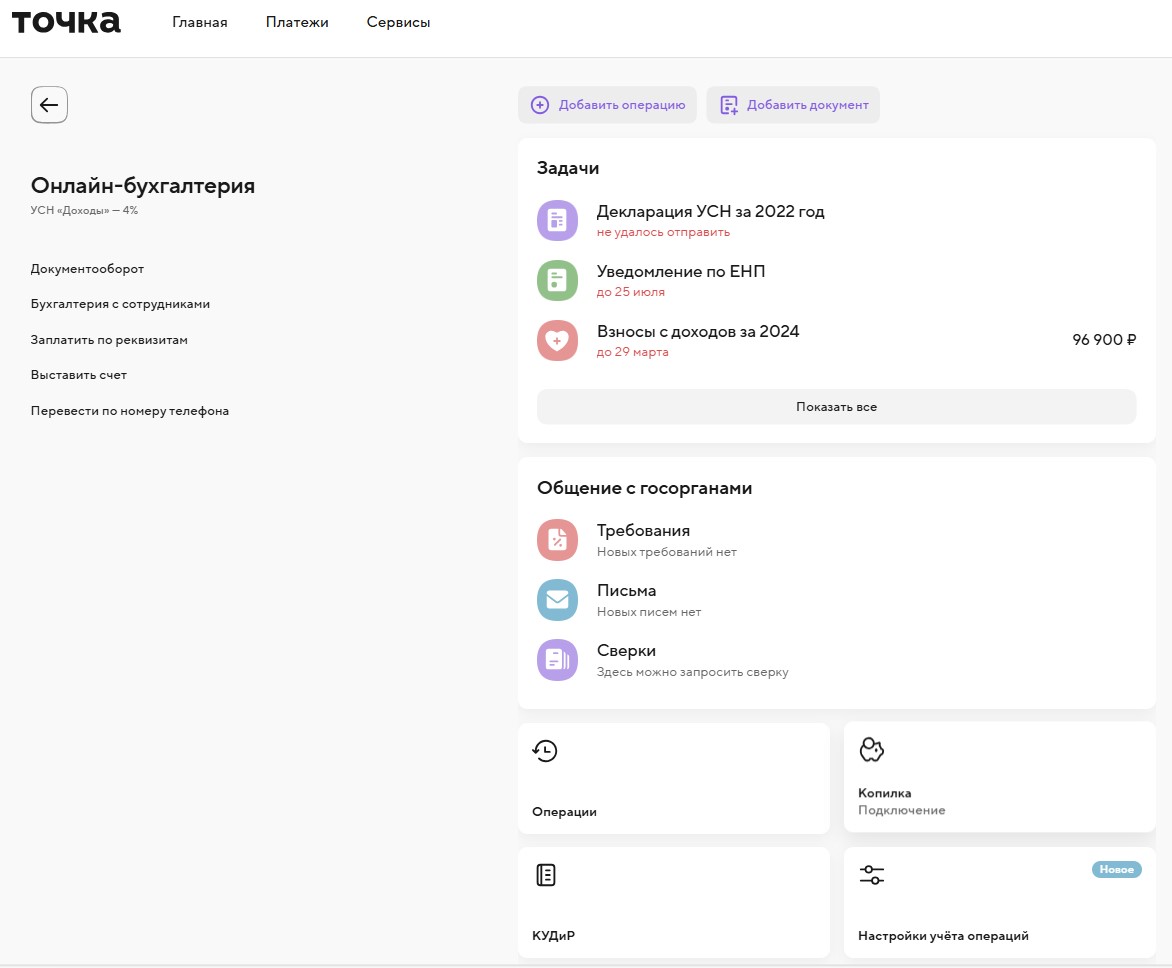Select Выставить счет in the sidebar

point(79,375)
